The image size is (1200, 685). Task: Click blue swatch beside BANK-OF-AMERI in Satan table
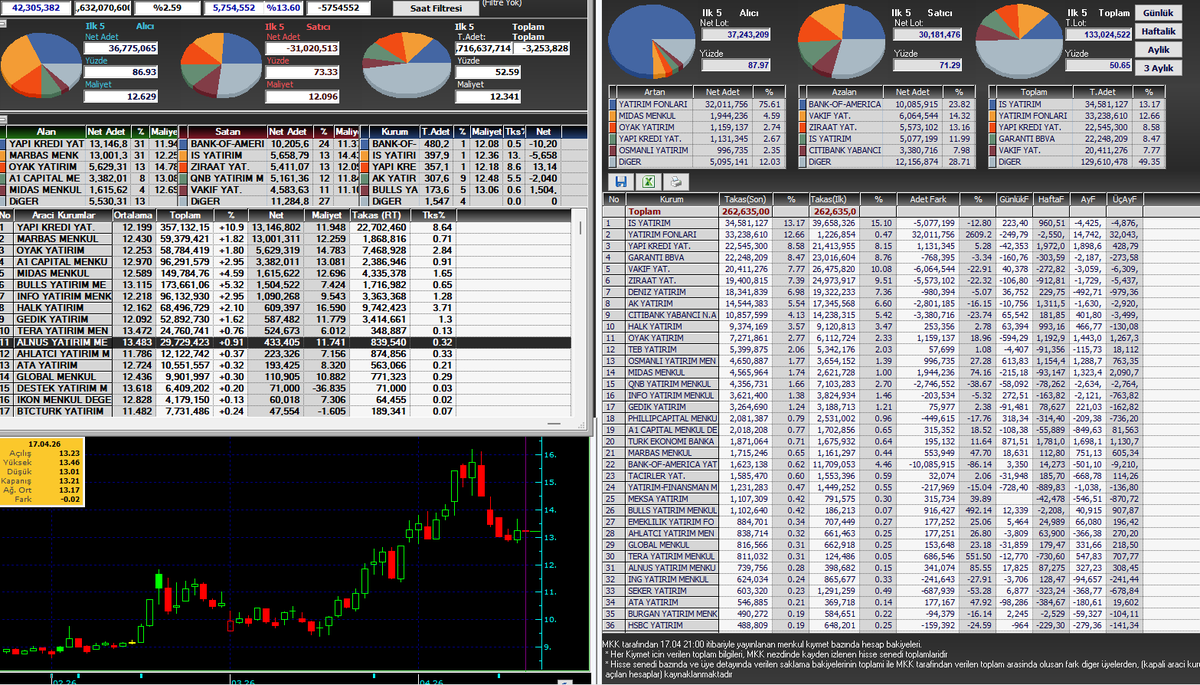pos(181,144)
